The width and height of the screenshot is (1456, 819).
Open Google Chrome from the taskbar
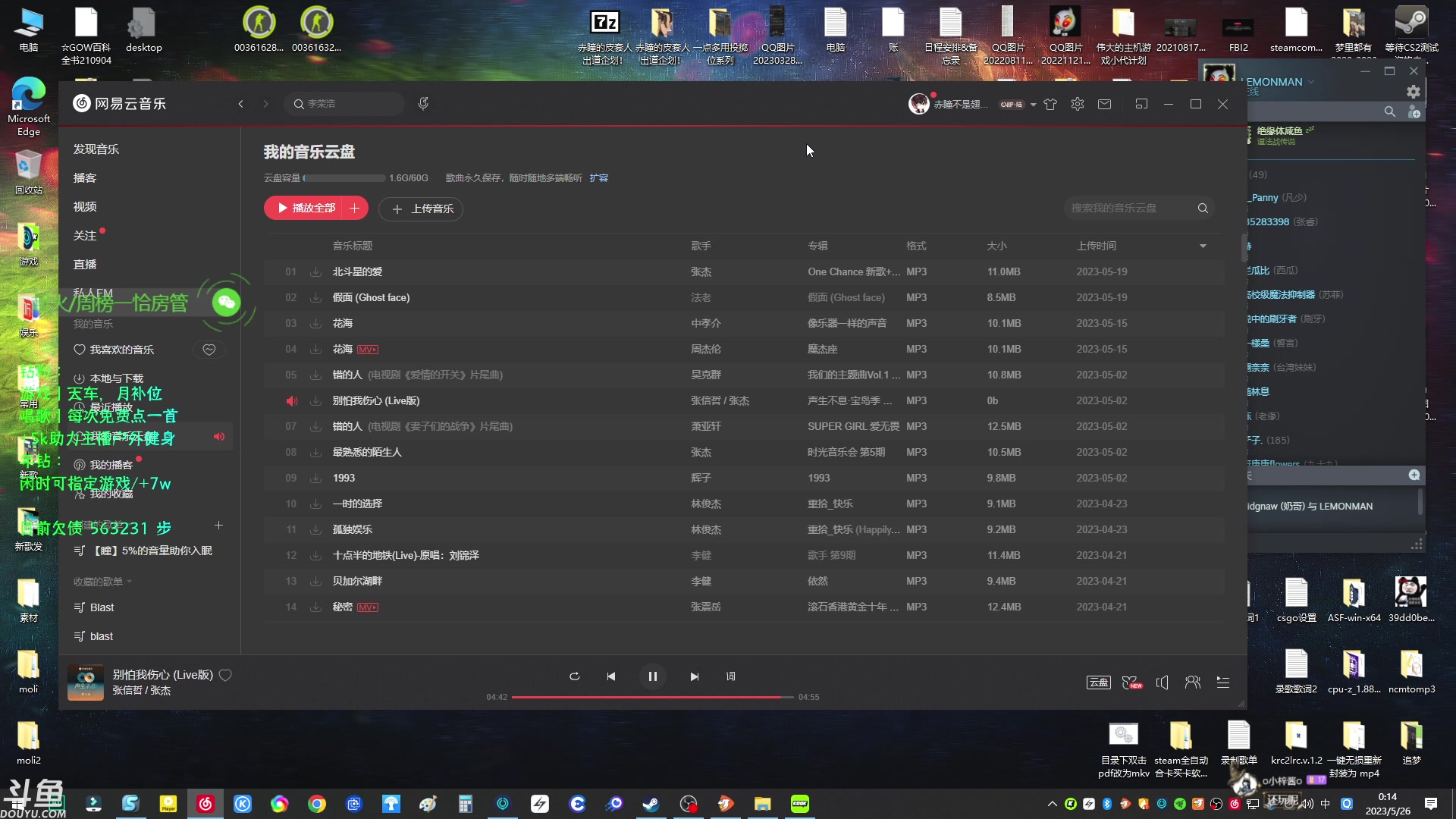[317, 804]
